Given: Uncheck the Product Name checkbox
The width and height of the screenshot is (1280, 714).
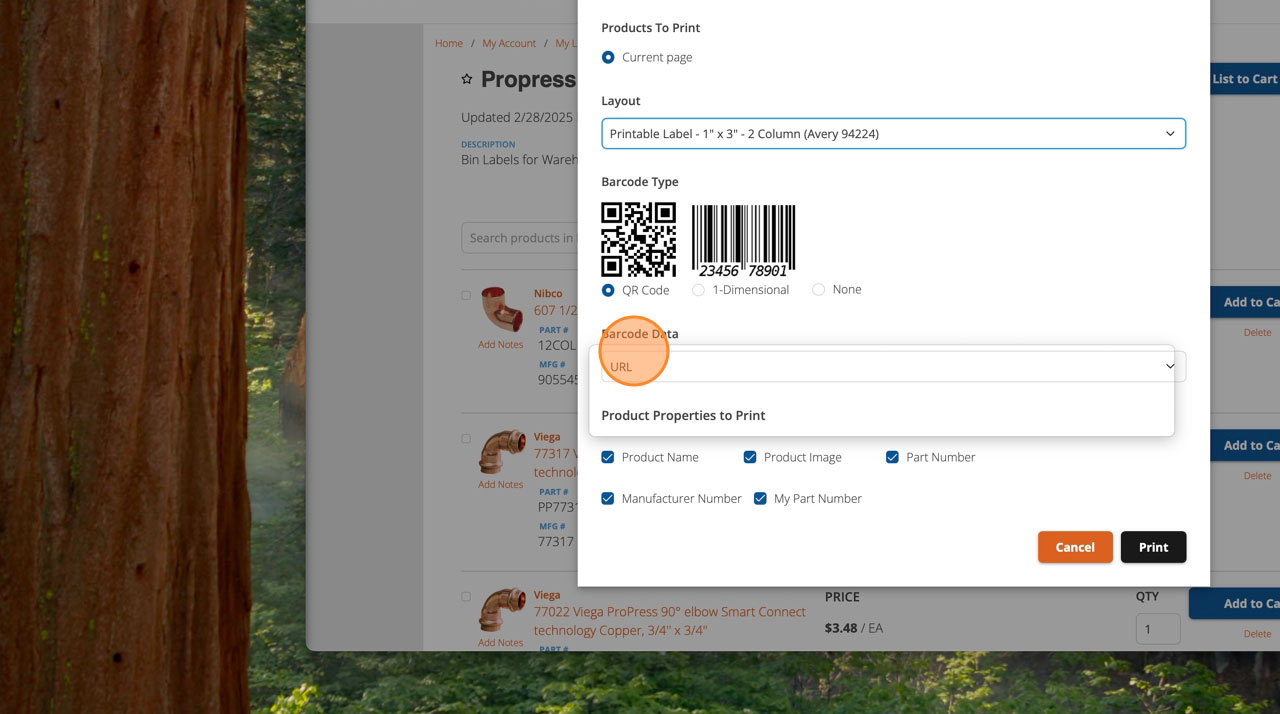Looking at the screenshot, I should click(608, 457).
